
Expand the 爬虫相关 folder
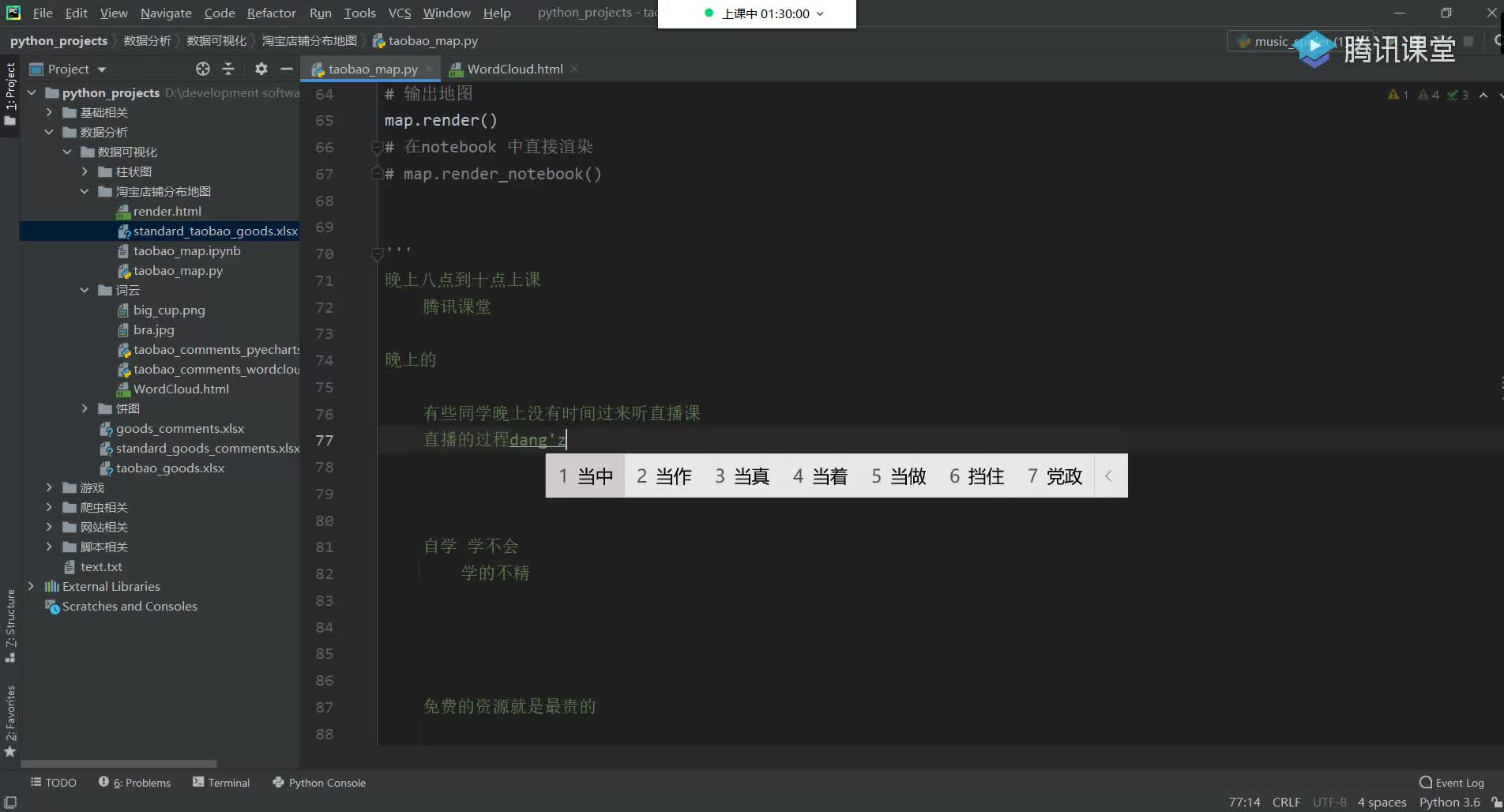click(x=49, y=507)
